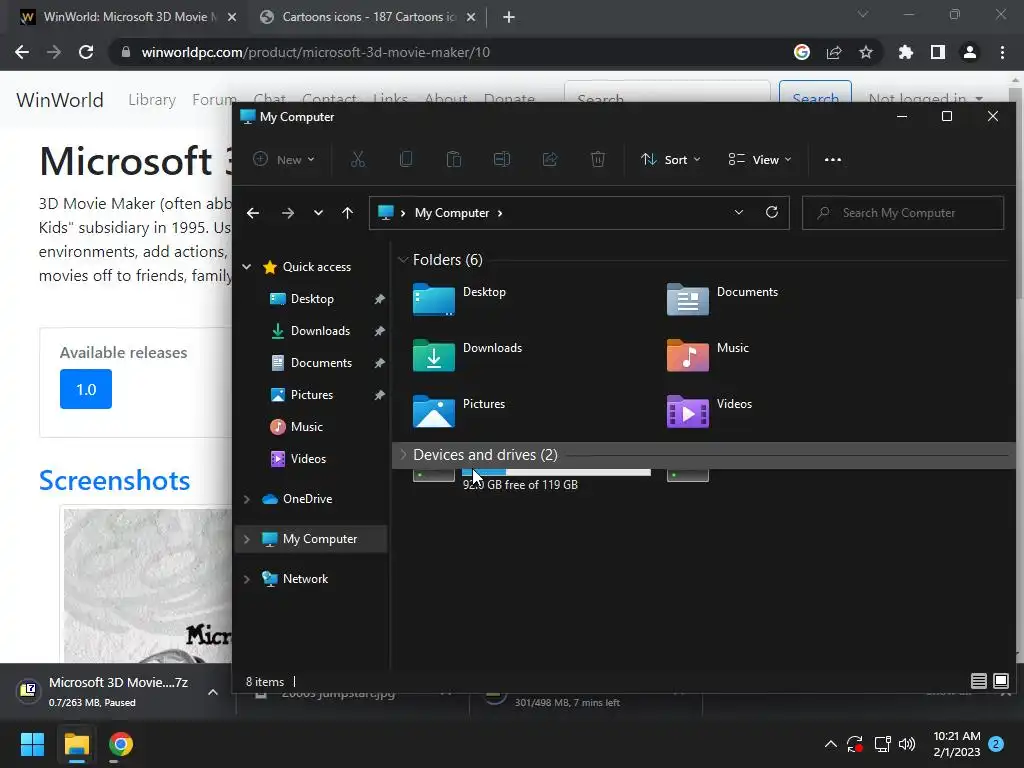
Task: Click the Search My Computer field
Action: [903, 213]
